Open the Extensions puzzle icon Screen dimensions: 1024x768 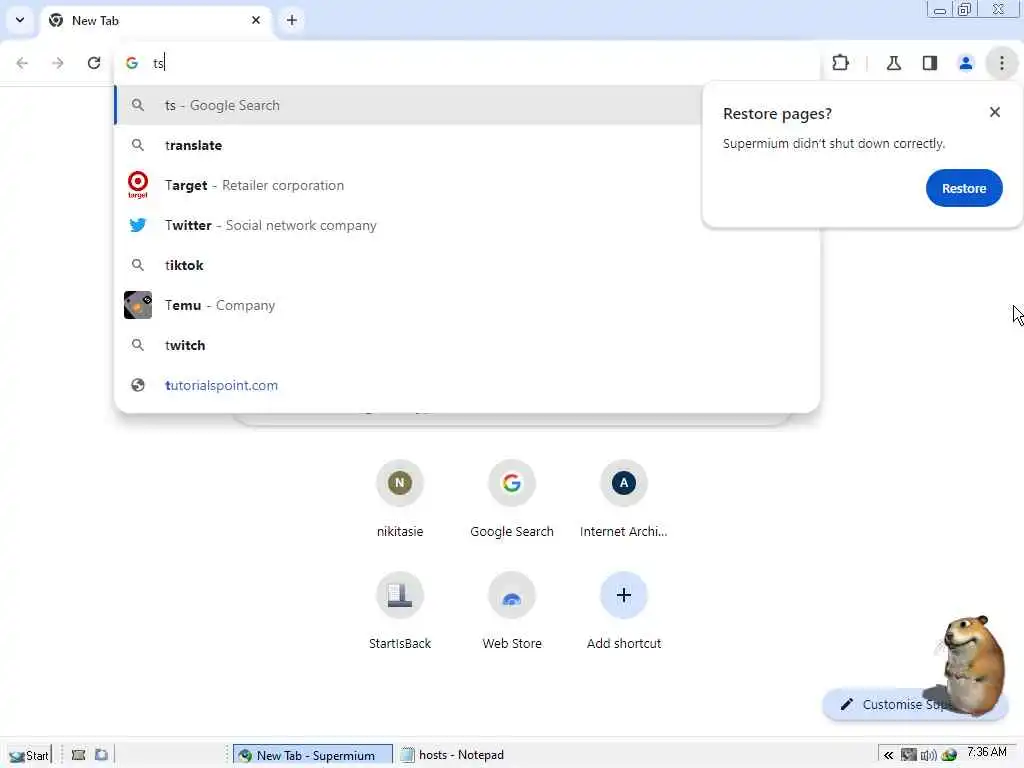[x=840, y=63]
